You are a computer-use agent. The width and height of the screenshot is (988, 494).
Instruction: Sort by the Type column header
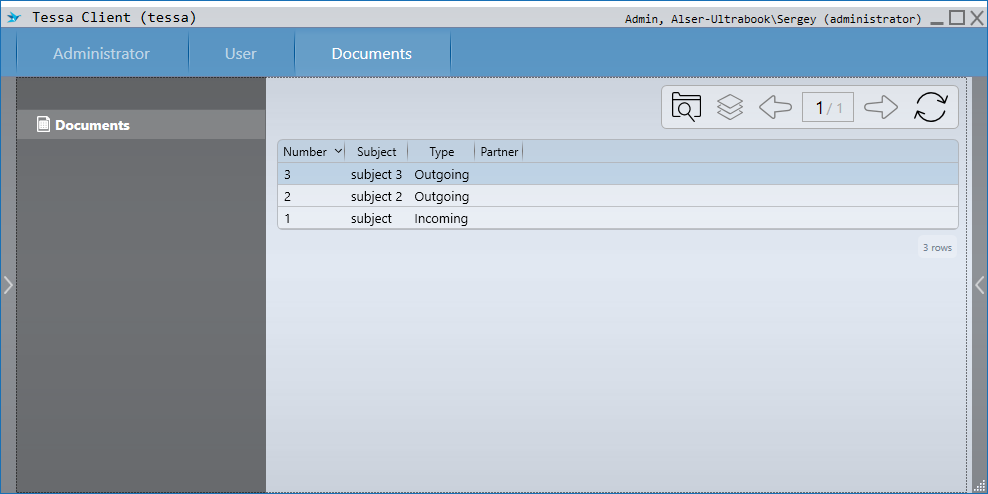tap(441, 152)
